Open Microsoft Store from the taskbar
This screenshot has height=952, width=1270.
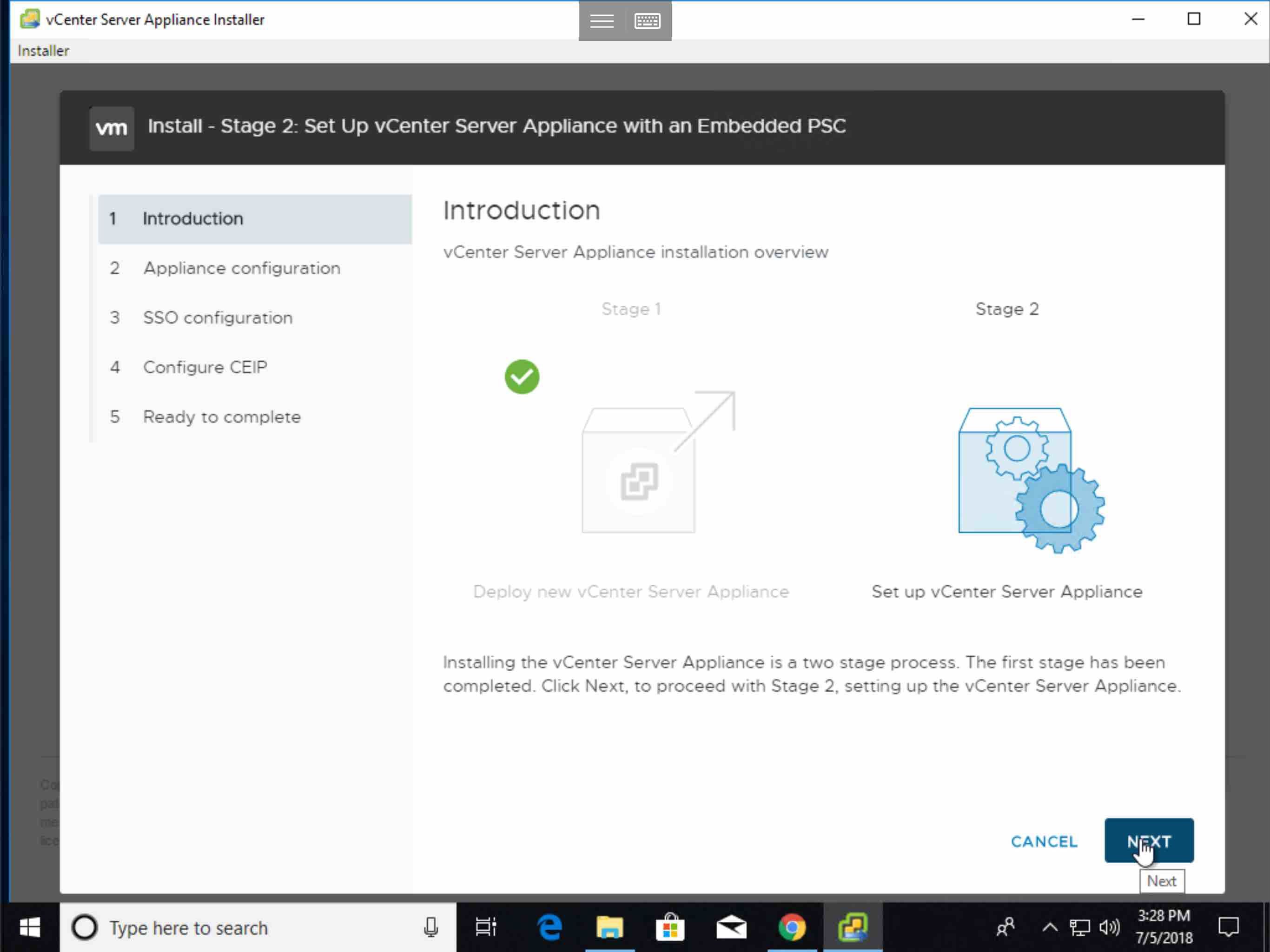click(670, 927)
